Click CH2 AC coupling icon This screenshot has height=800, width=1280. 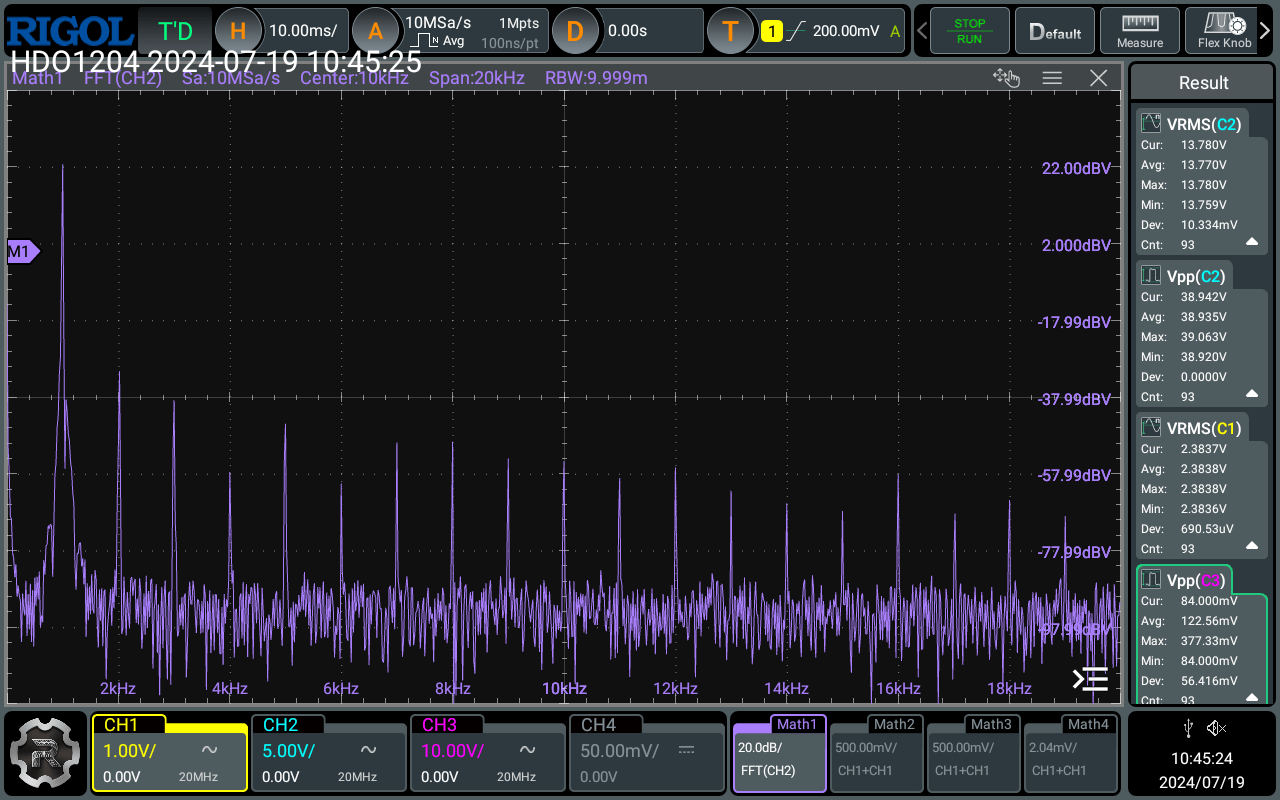[369, 750]
